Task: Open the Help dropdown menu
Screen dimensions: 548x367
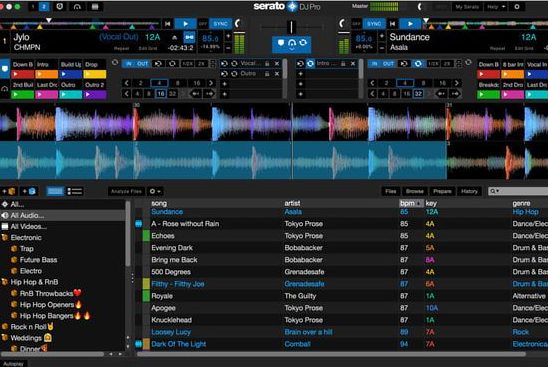Action: [x=496, y=7]
